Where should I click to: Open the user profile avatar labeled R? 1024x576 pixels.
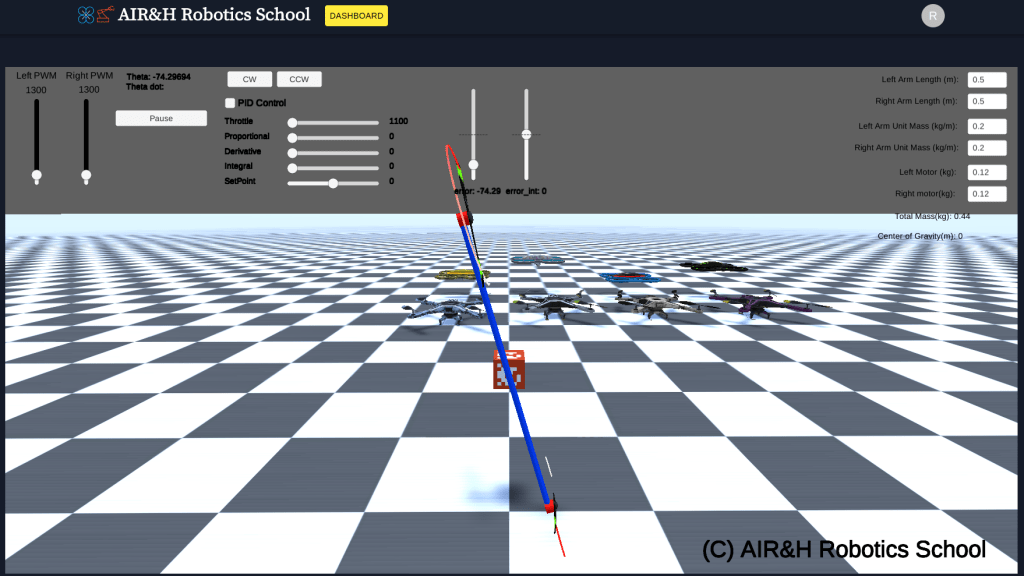coord(933,15)
